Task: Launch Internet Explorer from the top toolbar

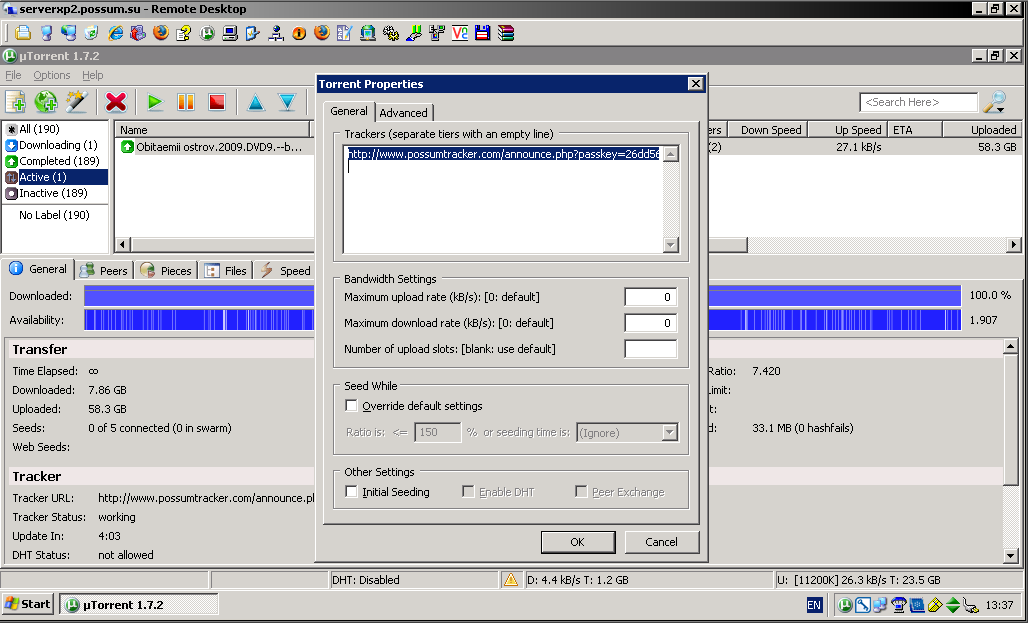Action: pyautogui.click(x=115, y=32)
